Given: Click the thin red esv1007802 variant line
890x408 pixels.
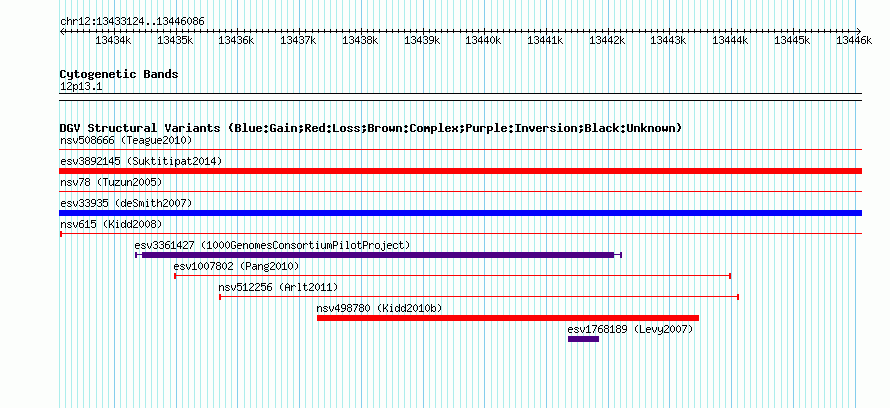Looking at the screenshot, I should tap(452, 276).
